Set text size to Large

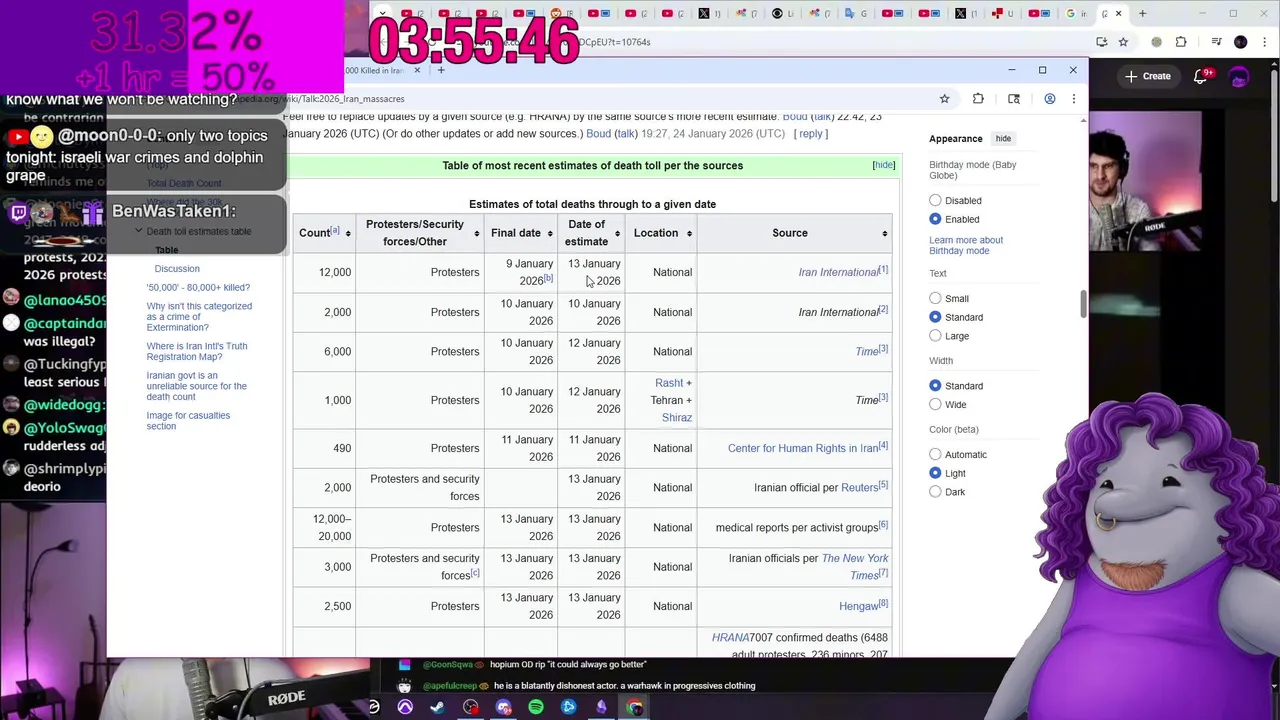935,336
